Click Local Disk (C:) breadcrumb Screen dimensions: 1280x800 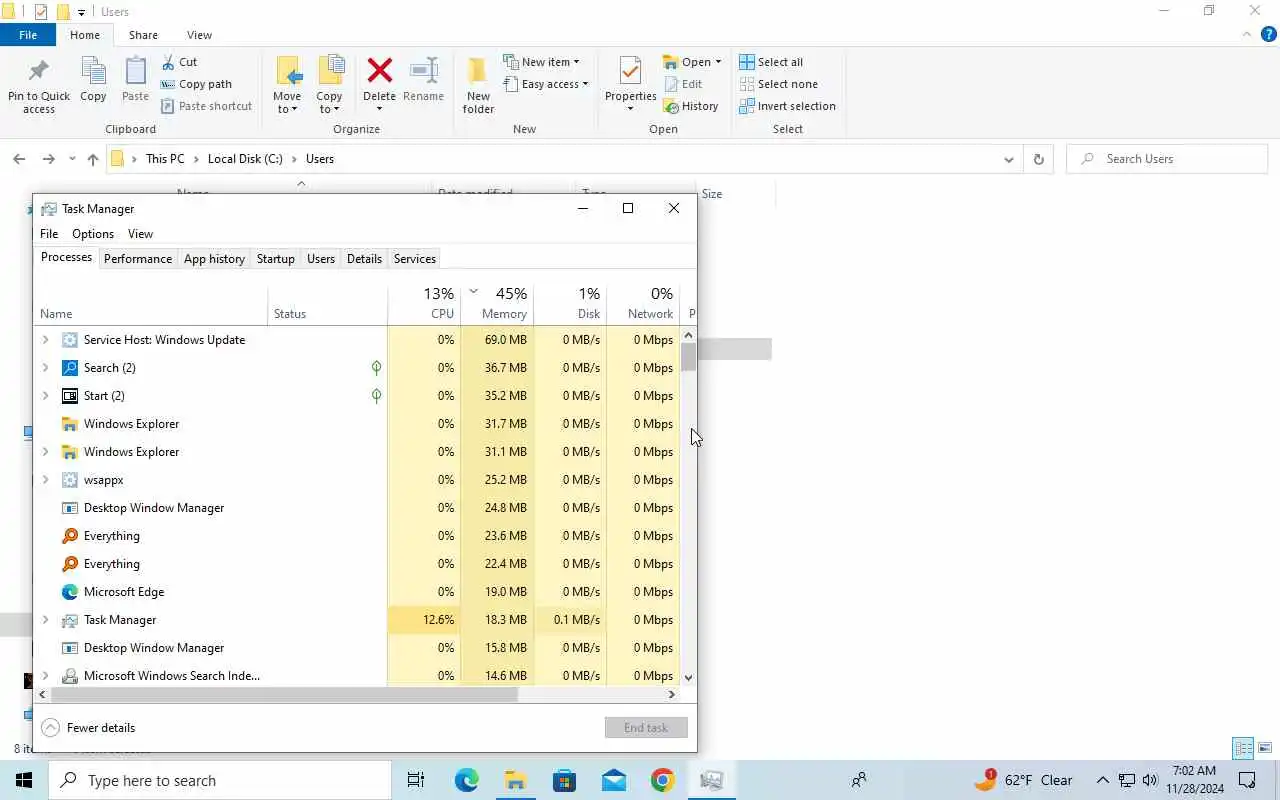point(245,159)
